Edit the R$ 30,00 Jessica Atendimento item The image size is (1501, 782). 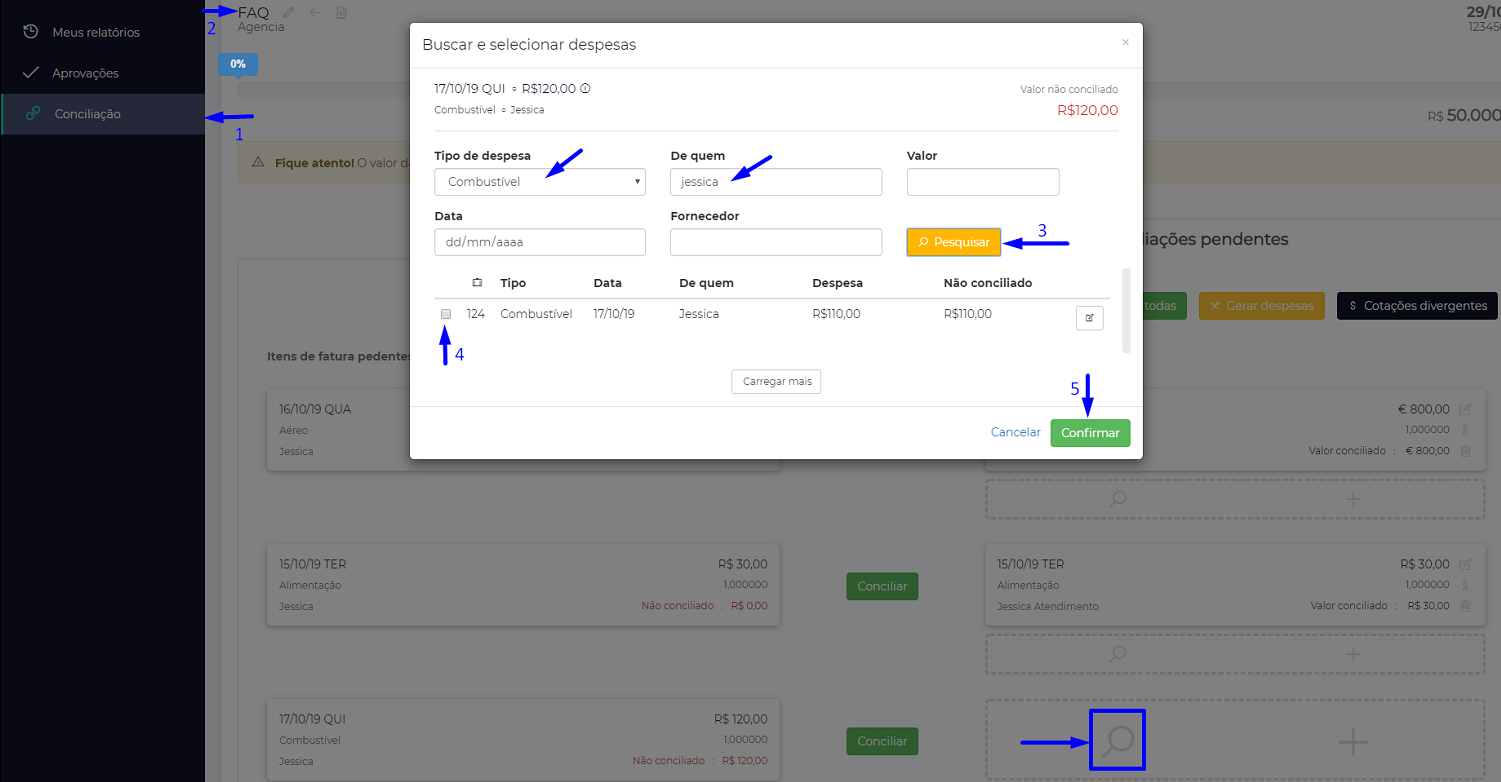[1465, 564]
